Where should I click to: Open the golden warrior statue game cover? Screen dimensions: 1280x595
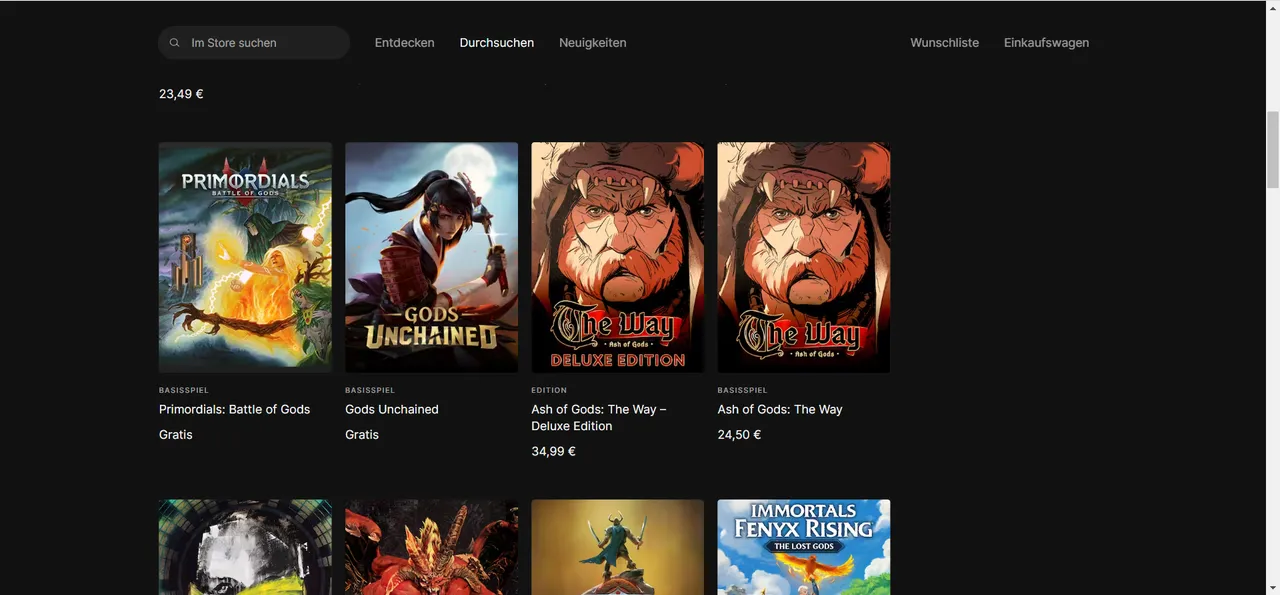tap(617, 547)
